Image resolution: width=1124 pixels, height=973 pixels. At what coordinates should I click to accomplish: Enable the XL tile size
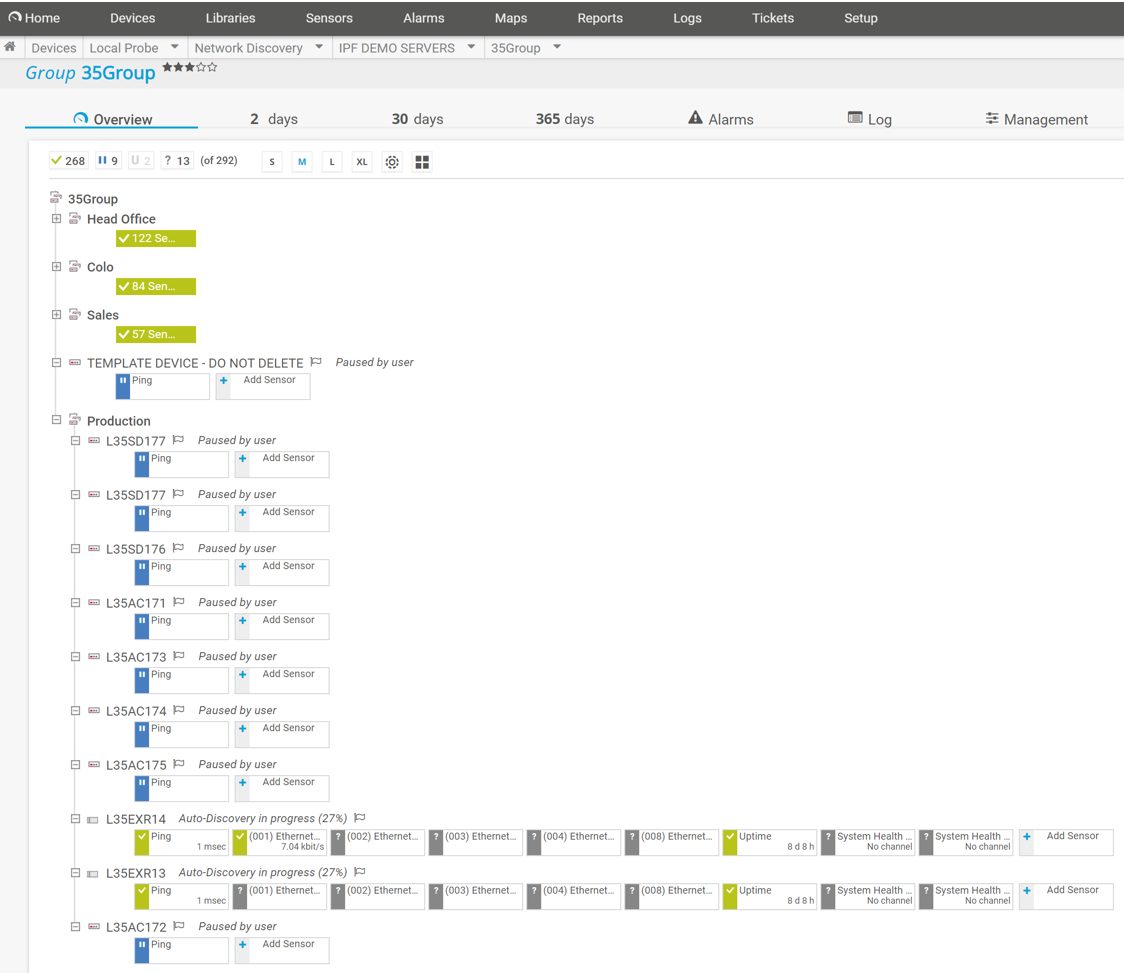click(x=361, y=161)
